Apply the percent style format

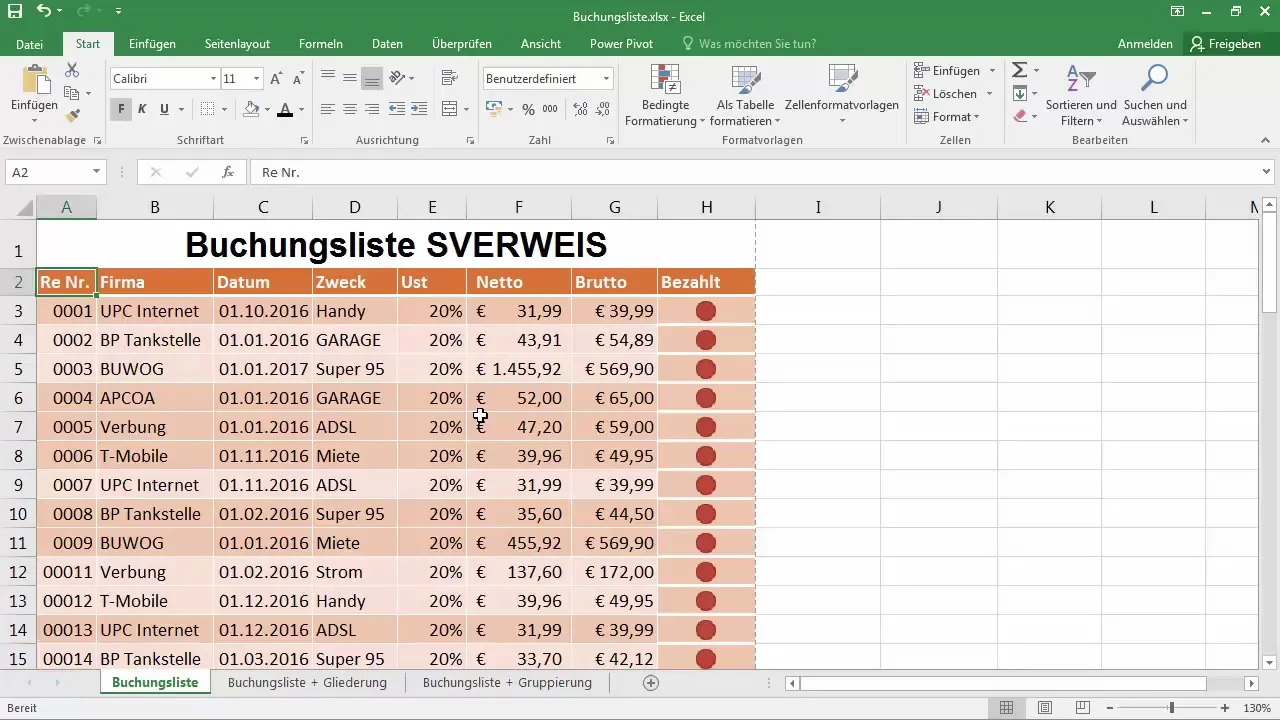pos(528,109)
